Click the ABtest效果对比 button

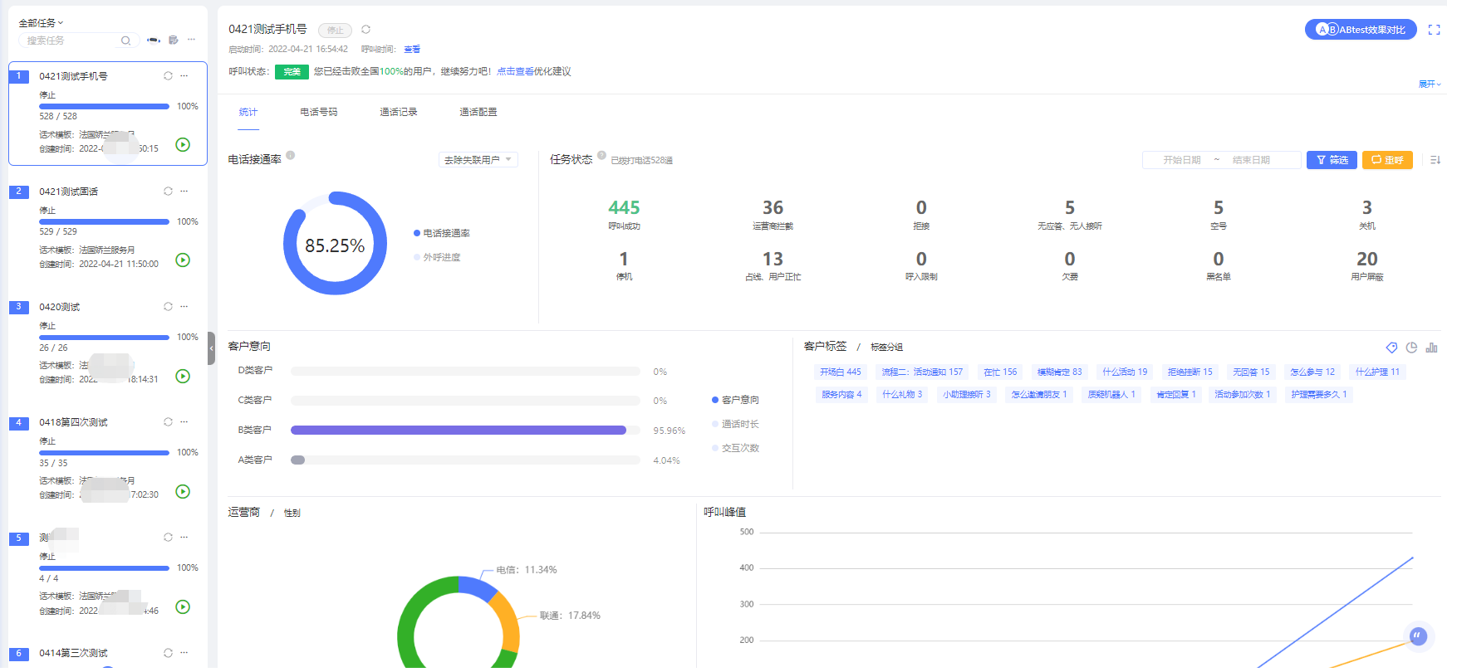[x=1360, y=30]
